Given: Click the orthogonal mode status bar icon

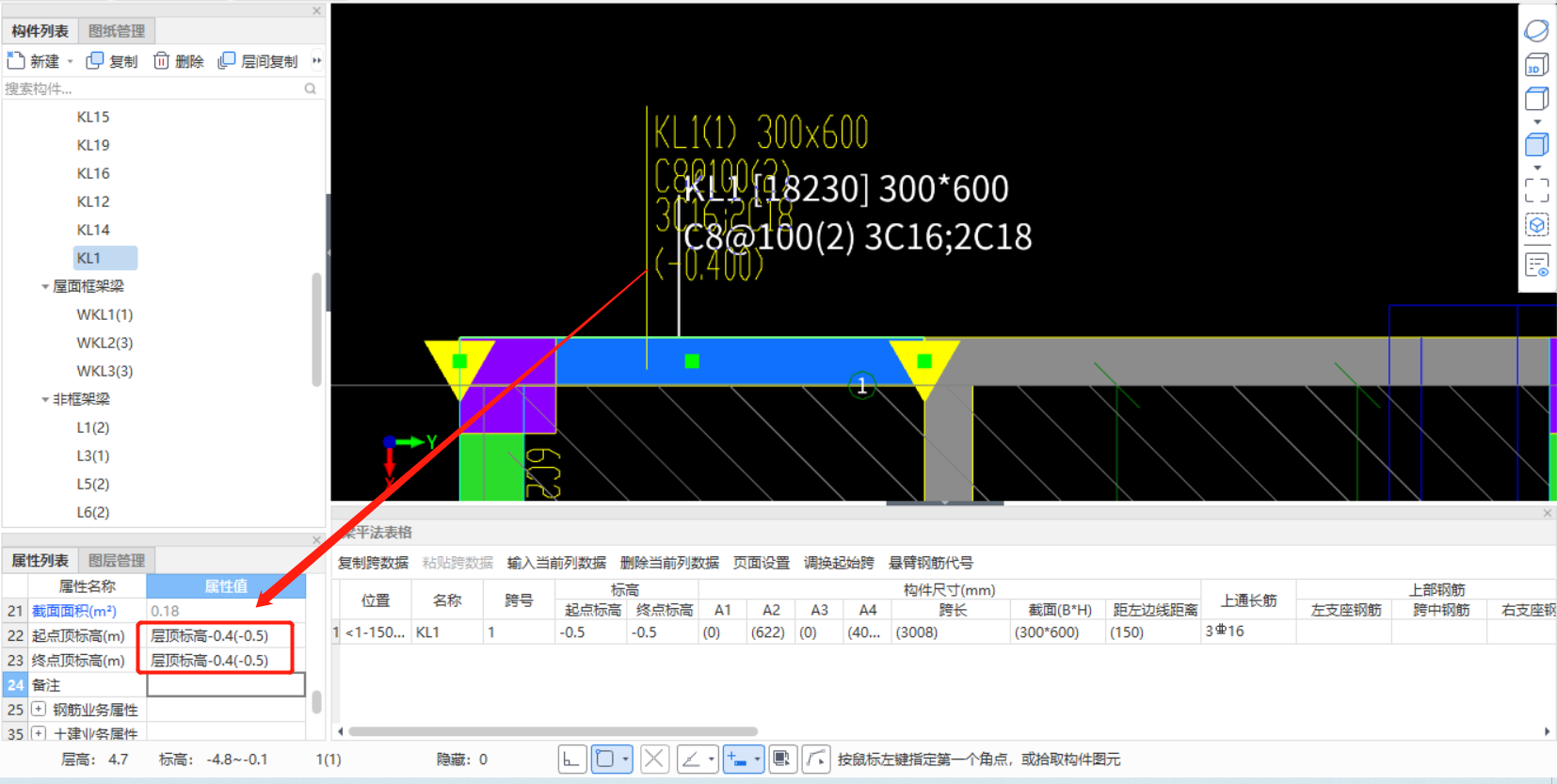Looking at the screenshot, I should [x=572, y=759].
